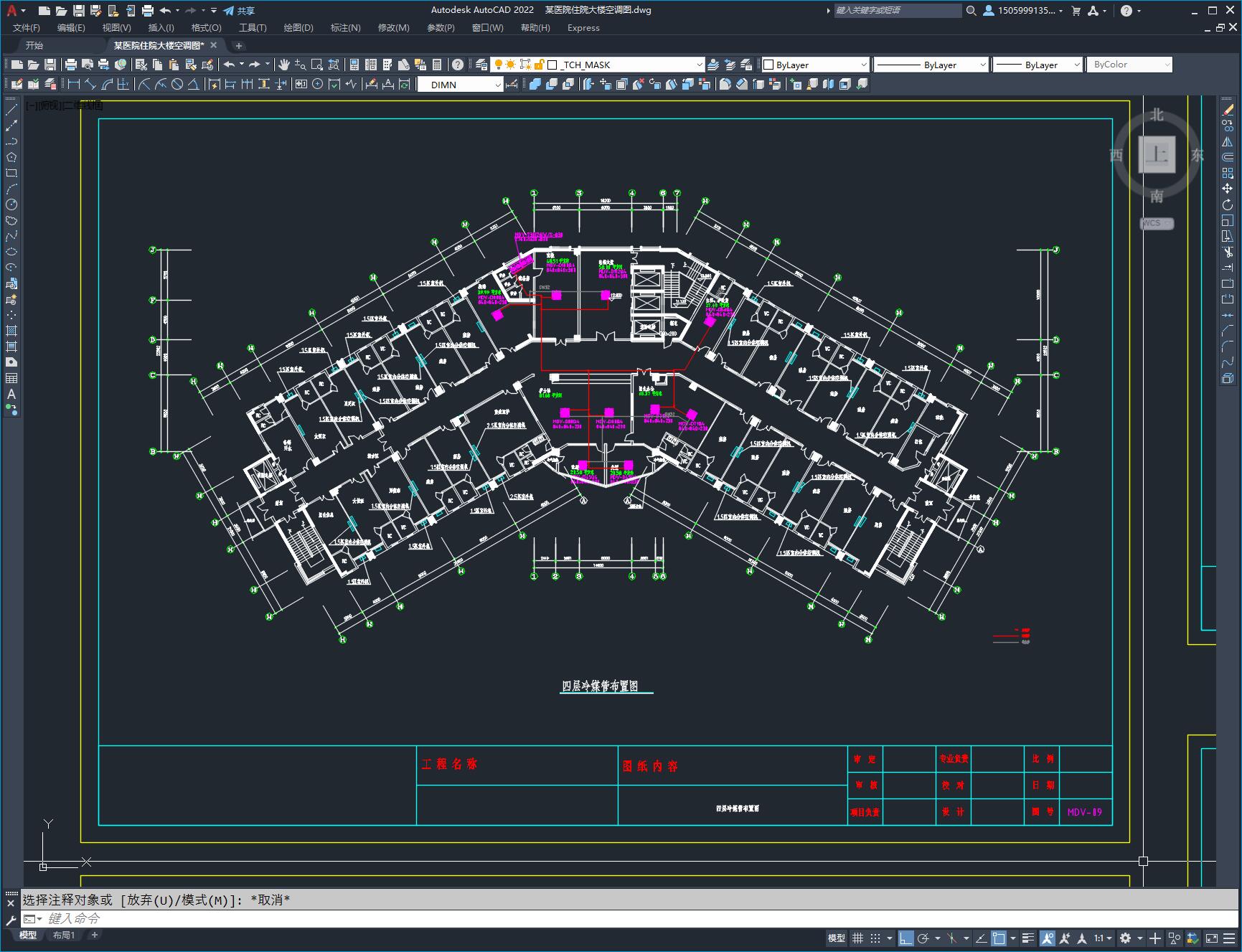
Task: Select the Hatch tool
Action: [11, 331]
